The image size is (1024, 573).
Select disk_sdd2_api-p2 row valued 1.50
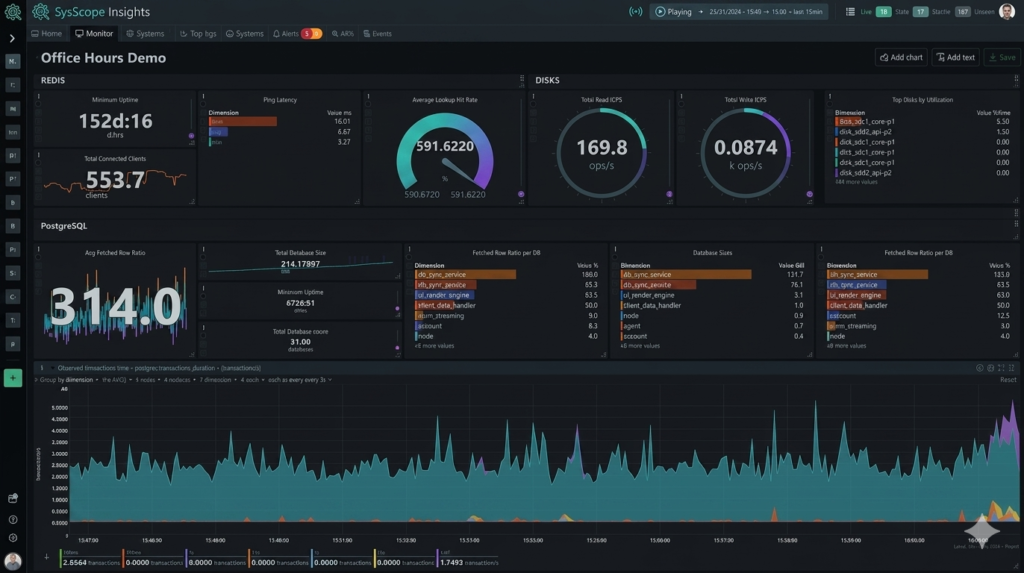click(922, 132)
